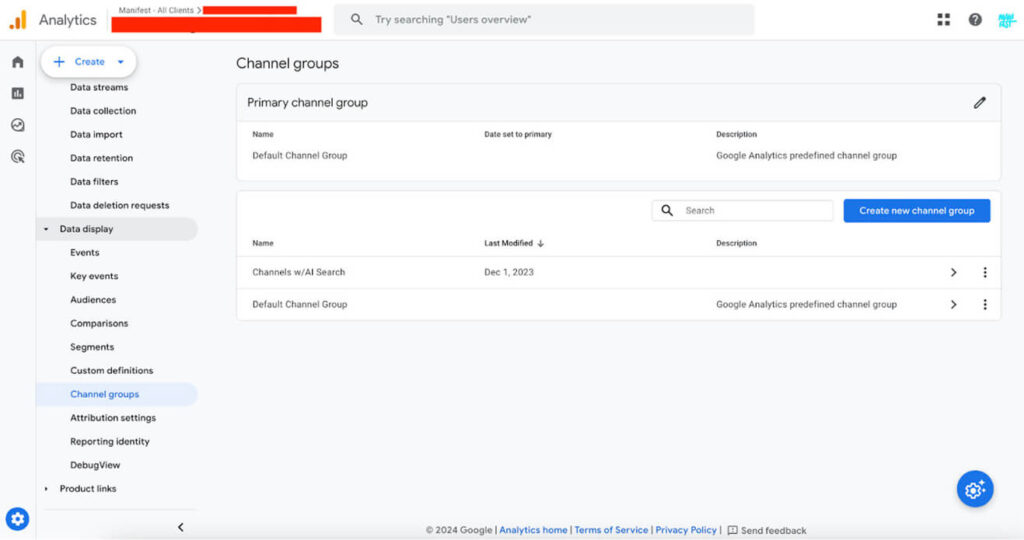Open the Google apps grid icon
Image resolution: width=1024 pixels, height=540 pixels.
tap(944, 20)
